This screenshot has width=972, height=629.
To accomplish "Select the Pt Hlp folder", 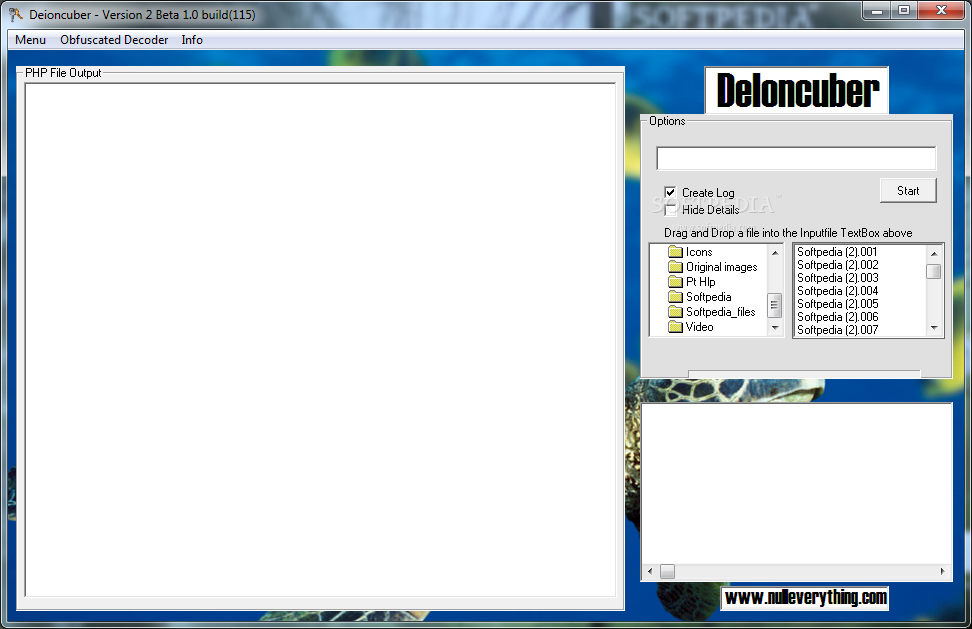I will pos(700,282).
